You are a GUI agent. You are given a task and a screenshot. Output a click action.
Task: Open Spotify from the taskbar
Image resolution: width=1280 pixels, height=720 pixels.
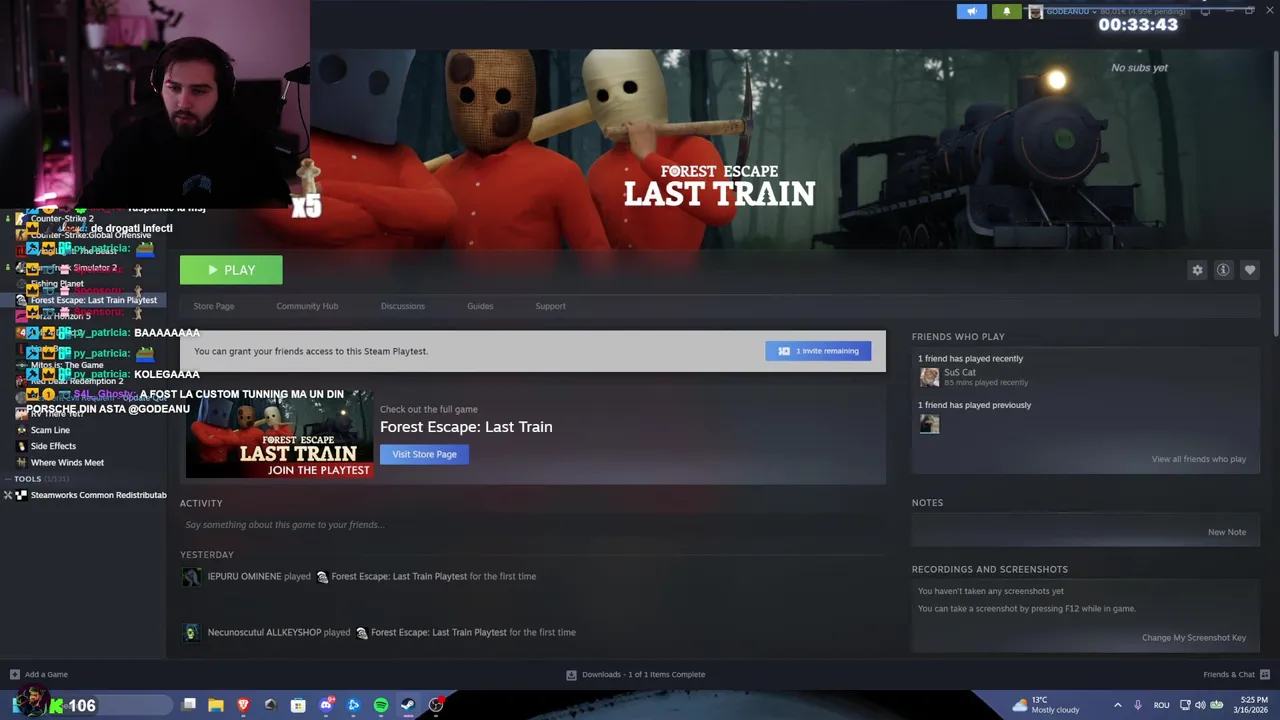tap(381, 705)
